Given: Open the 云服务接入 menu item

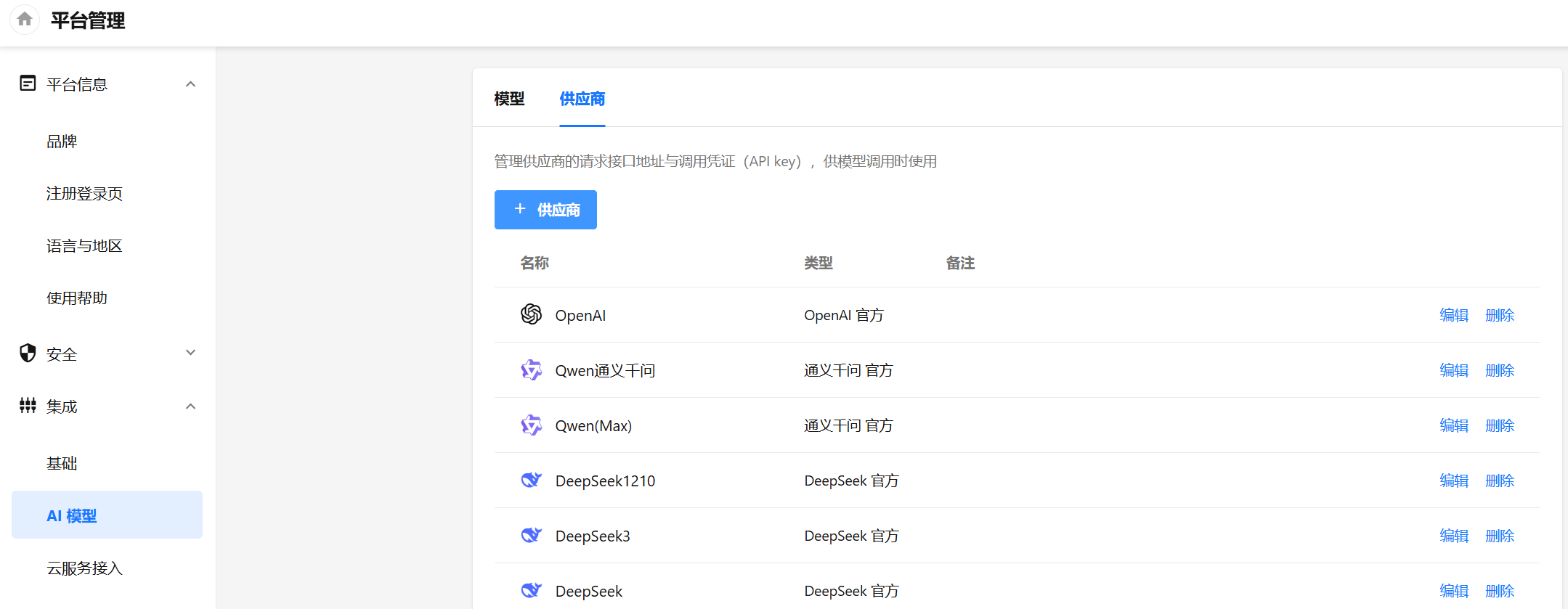Looking at the screenshot, I should point(84,568).
